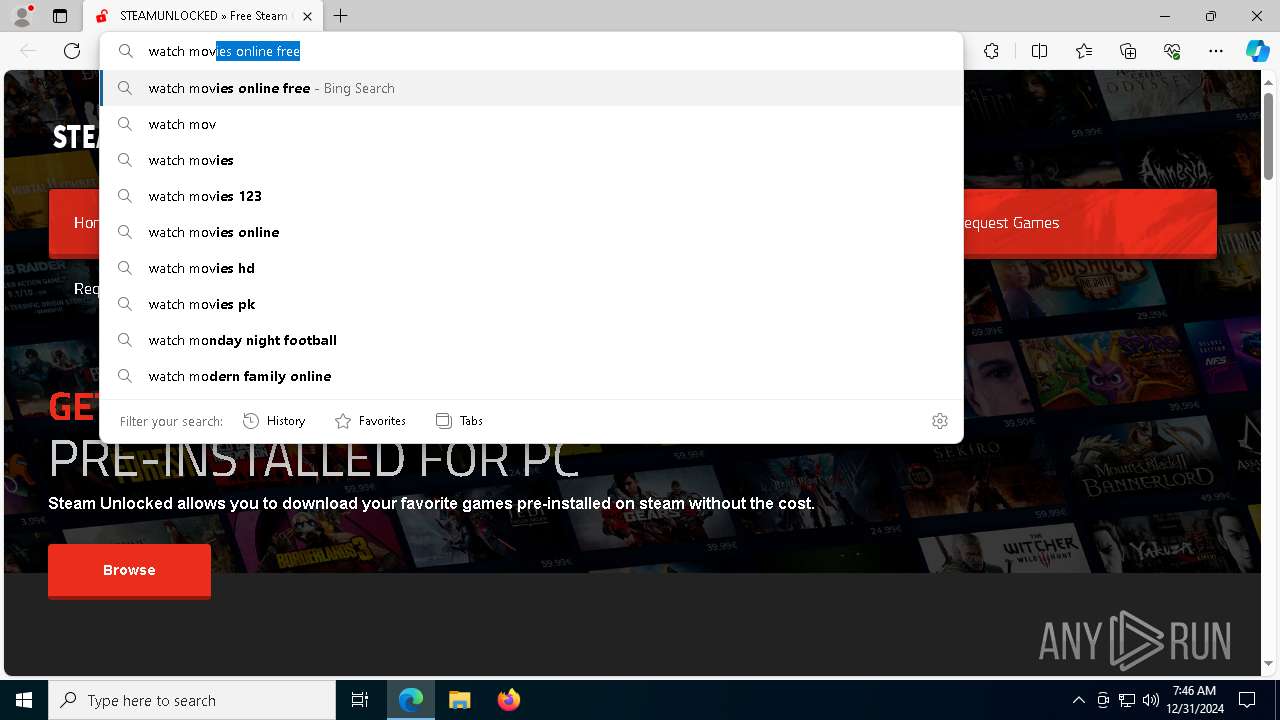Refresh the page
Image resolution: width=1280 pixels, height=720 pixels.
pyautogui.click(x=72, y=51)
